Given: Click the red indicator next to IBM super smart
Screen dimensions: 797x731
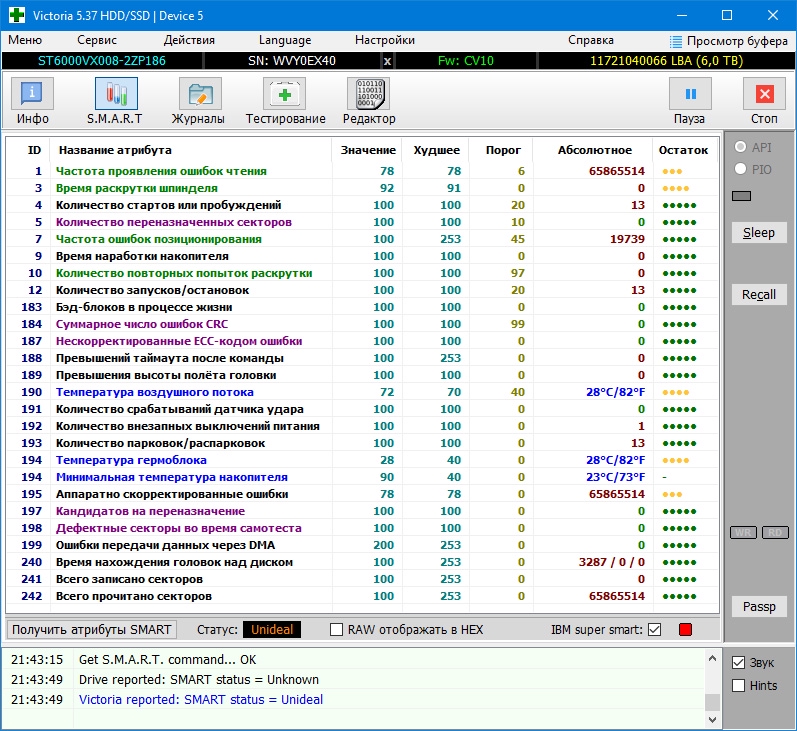Looking at the screenshot, I should click(685, 629).
